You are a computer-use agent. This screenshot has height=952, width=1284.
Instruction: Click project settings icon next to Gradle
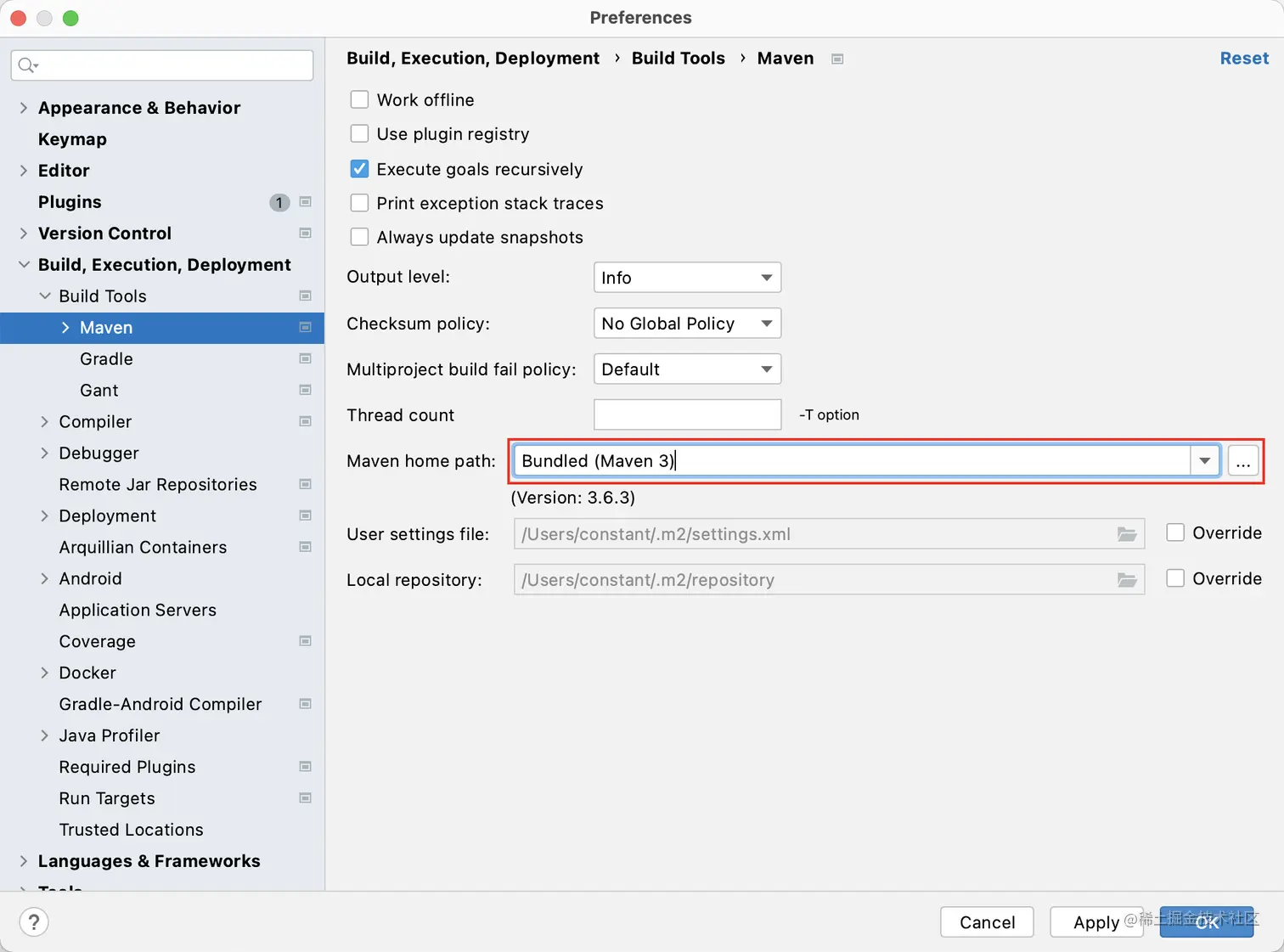306,359
